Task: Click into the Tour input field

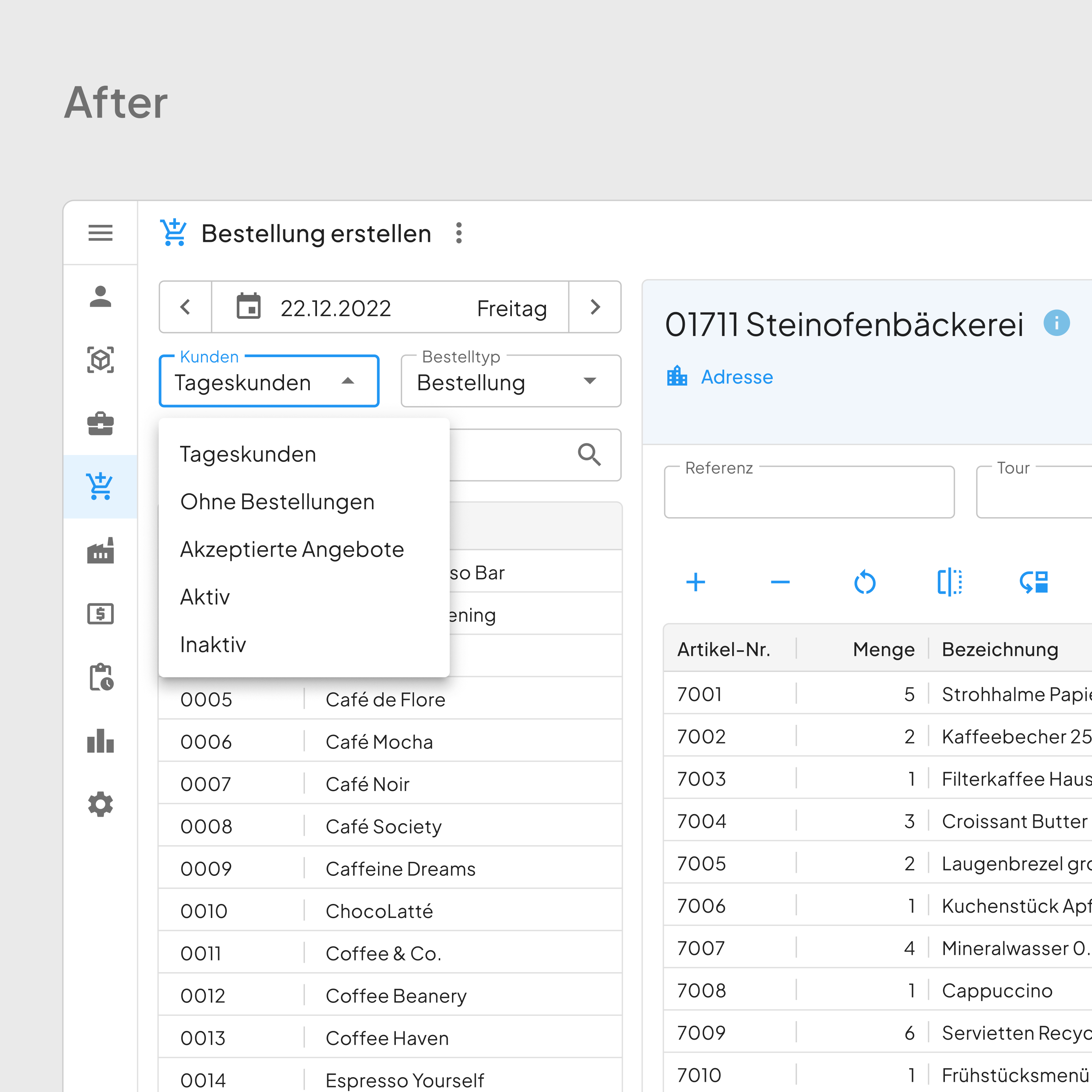Action: pyautogui.click(x=1034, y=492)
